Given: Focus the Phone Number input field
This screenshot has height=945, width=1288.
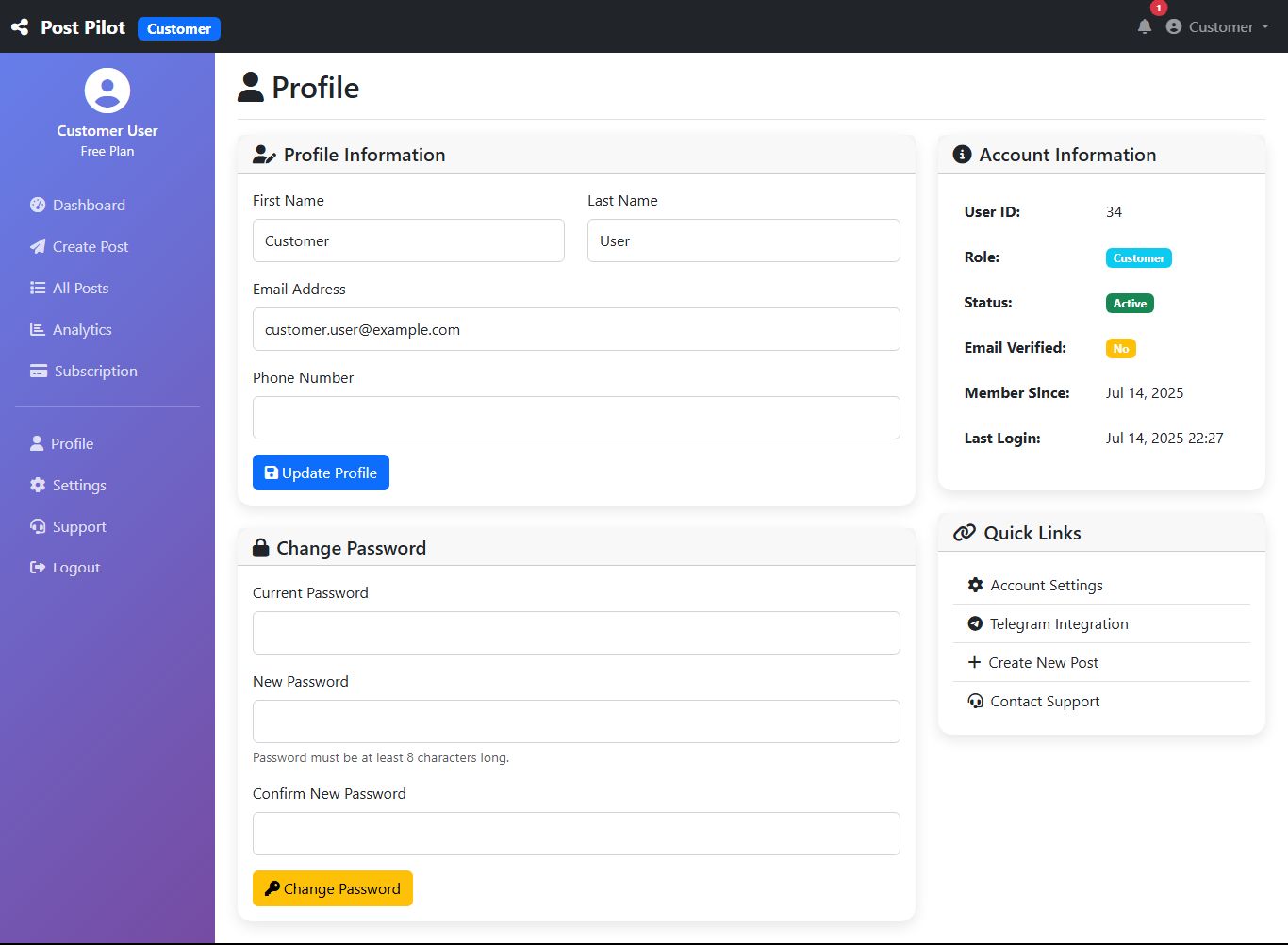Looking at the screenshot, I should click(576, 418).
